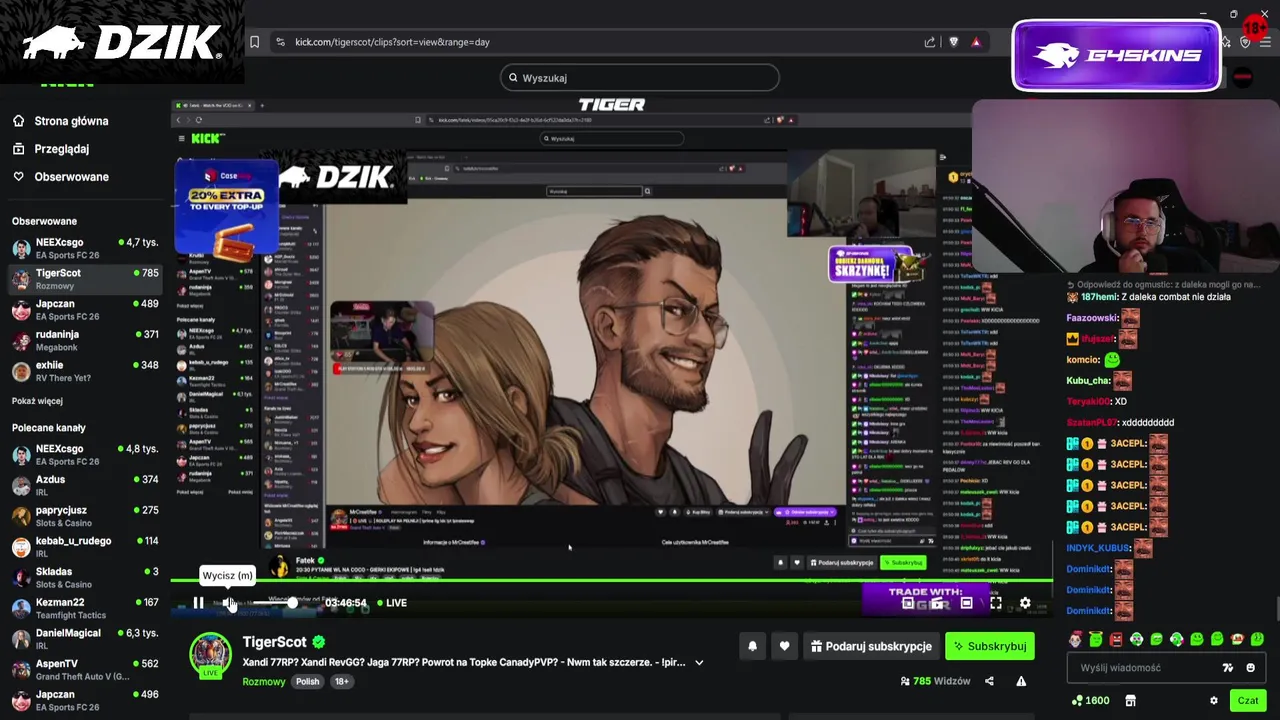Open Brave Shields lion icon

[954, 42]
